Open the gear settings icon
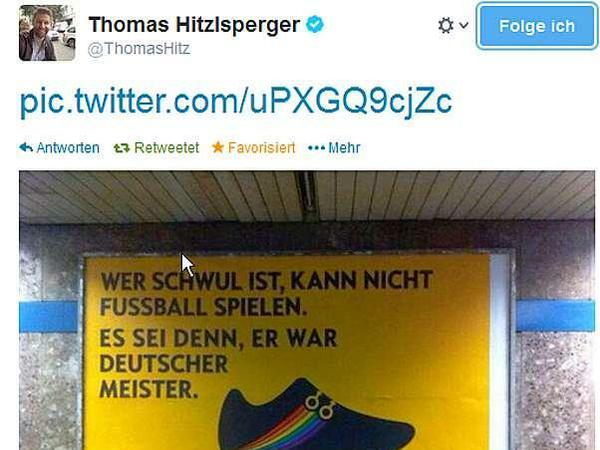 (446, 26)
